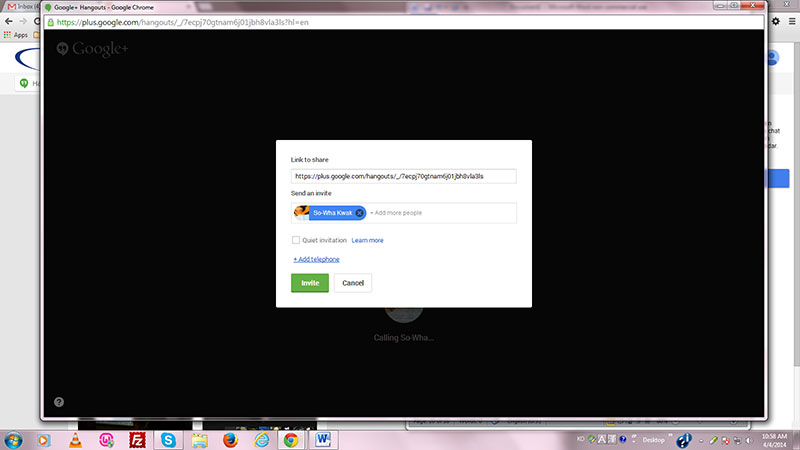The height and width of the screenshot is (450, 800).
Task: Open FileZilla from the taskbar
Action: 137,439
